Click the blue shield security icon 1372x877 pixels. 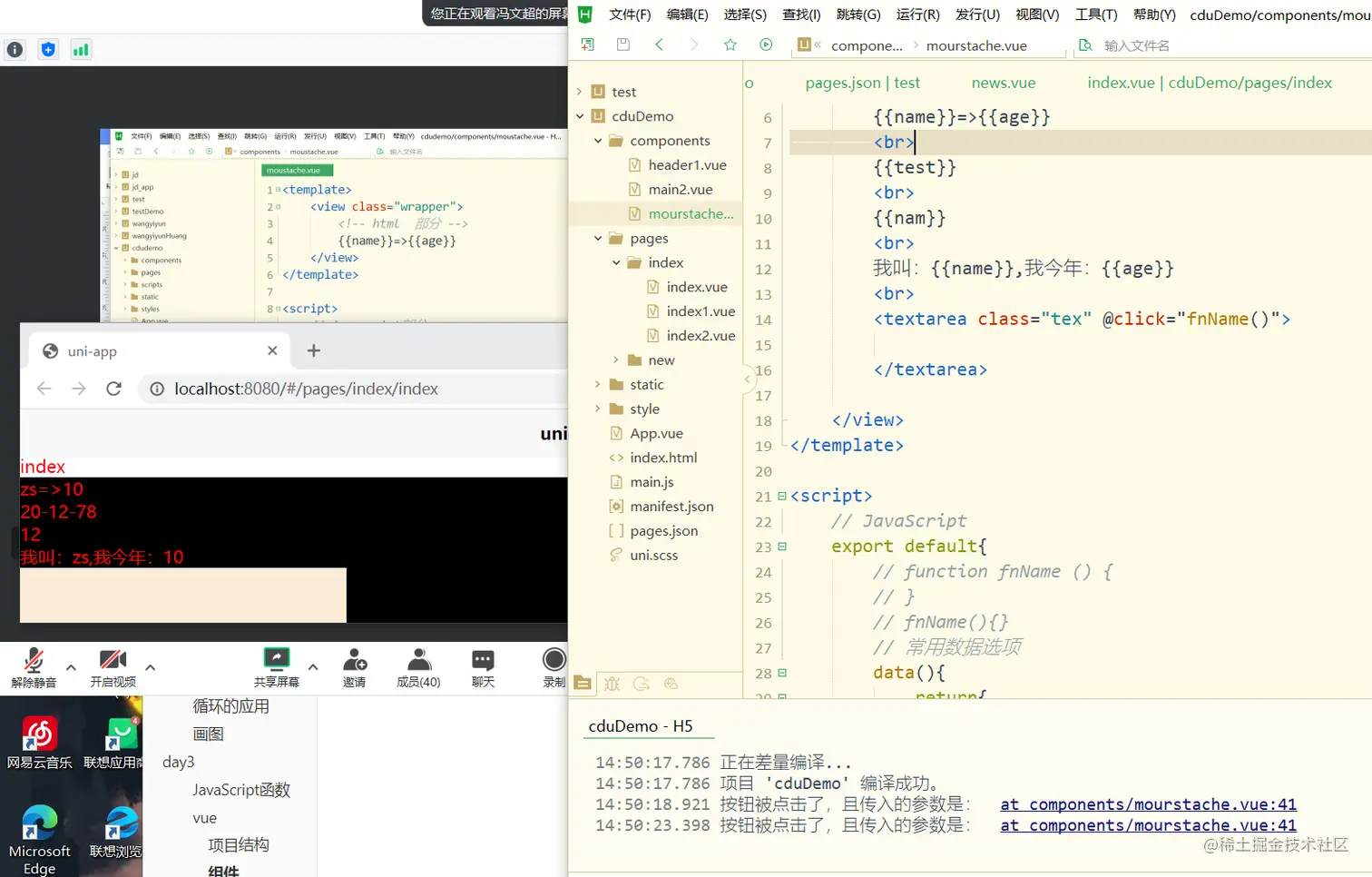48,50
